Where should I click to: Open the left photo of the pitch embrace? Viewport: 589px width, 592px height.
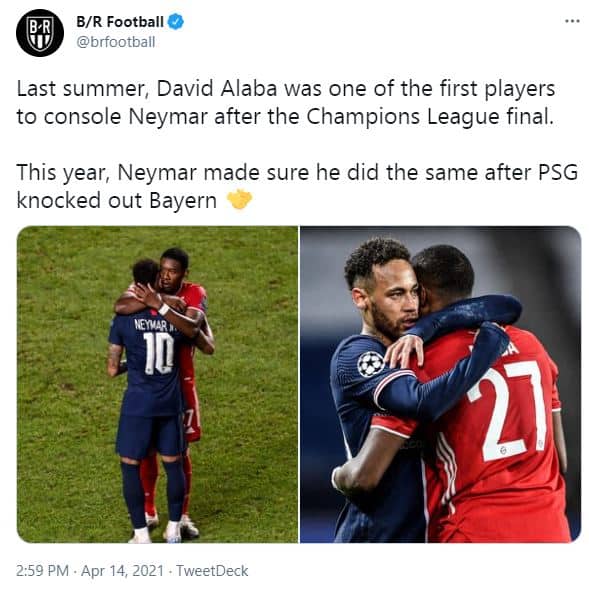(157, 384)
